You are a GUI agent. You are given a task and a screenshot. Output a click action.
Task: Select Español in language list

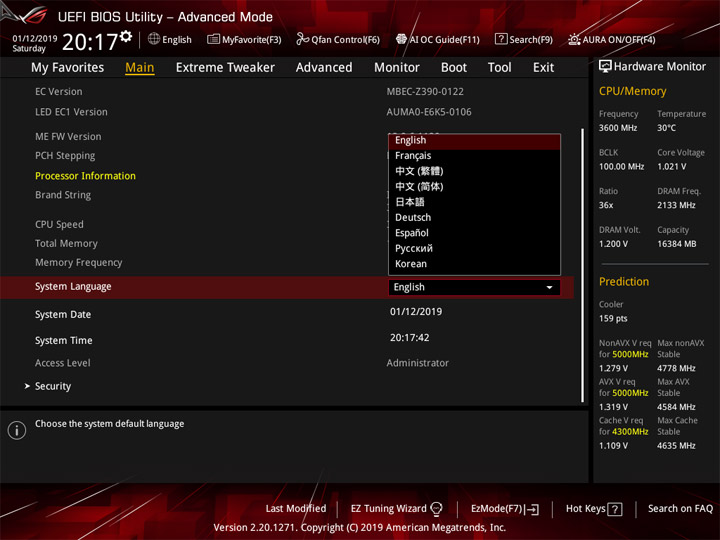click(474, 233)
